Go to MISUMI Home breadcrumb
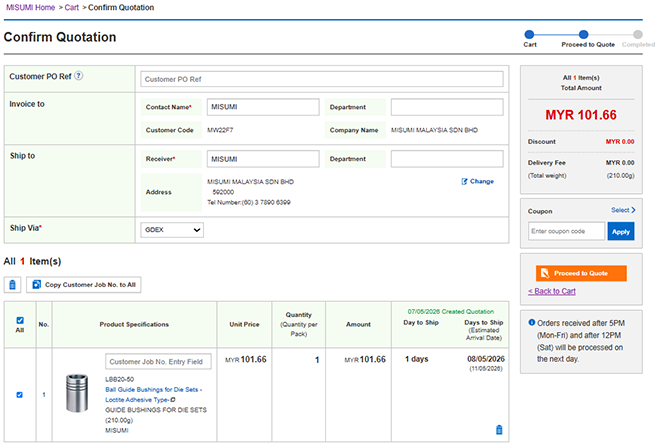Viewport: 660px width, 443px height. coord(30,8)
